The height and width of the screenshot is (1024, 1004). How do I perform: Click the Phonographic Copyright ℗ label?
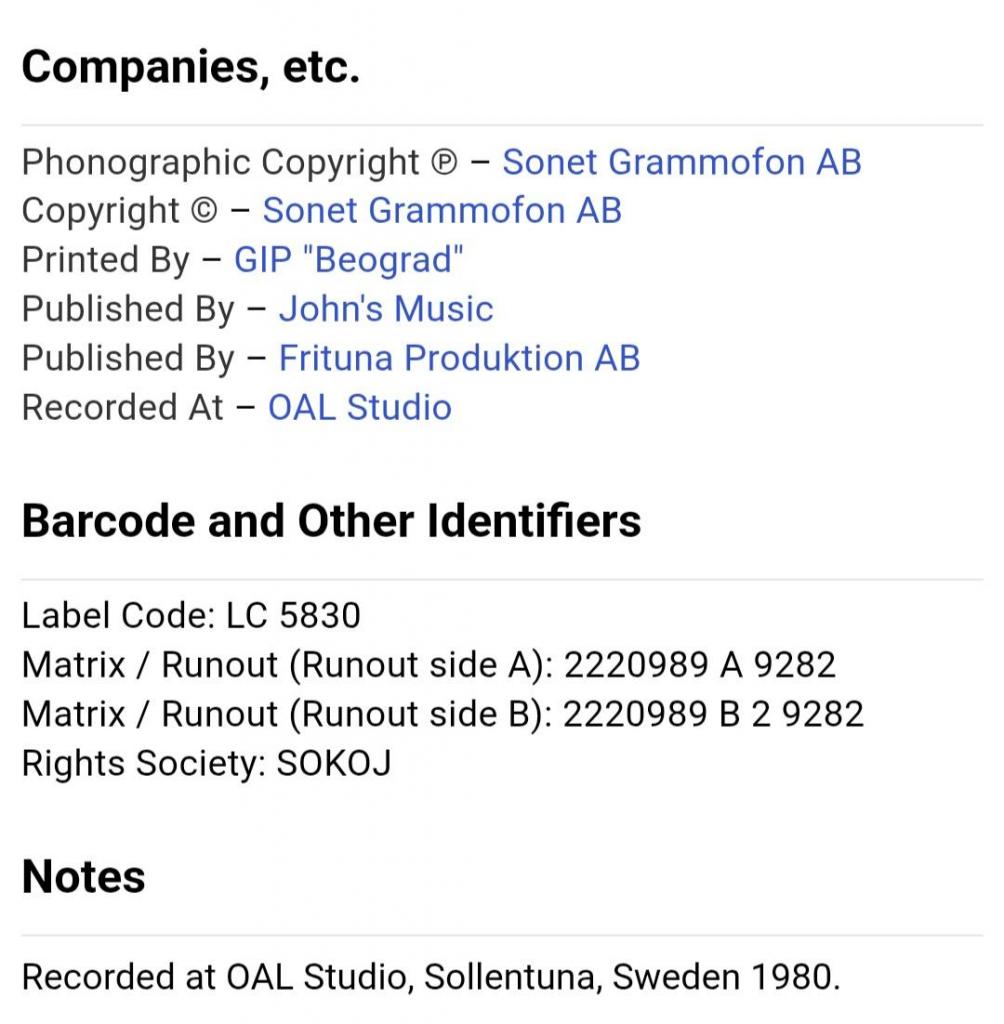click(x=239, y=162)
